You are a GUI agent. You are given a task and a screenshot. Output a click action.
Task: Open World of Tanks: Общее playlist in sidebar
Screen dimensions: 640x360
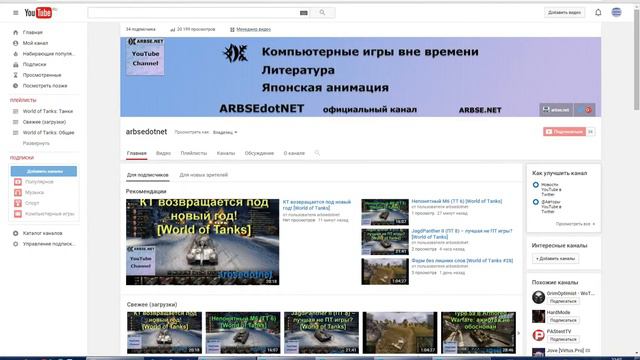[49, 132]
